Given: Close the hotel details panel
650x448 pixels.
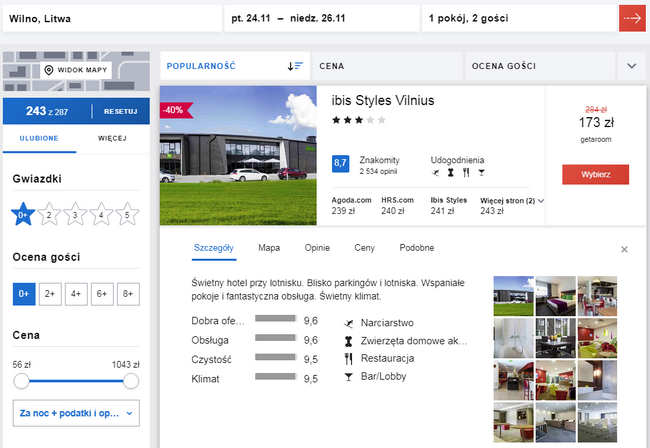Looking at the screenshot, I should point(624,249).
